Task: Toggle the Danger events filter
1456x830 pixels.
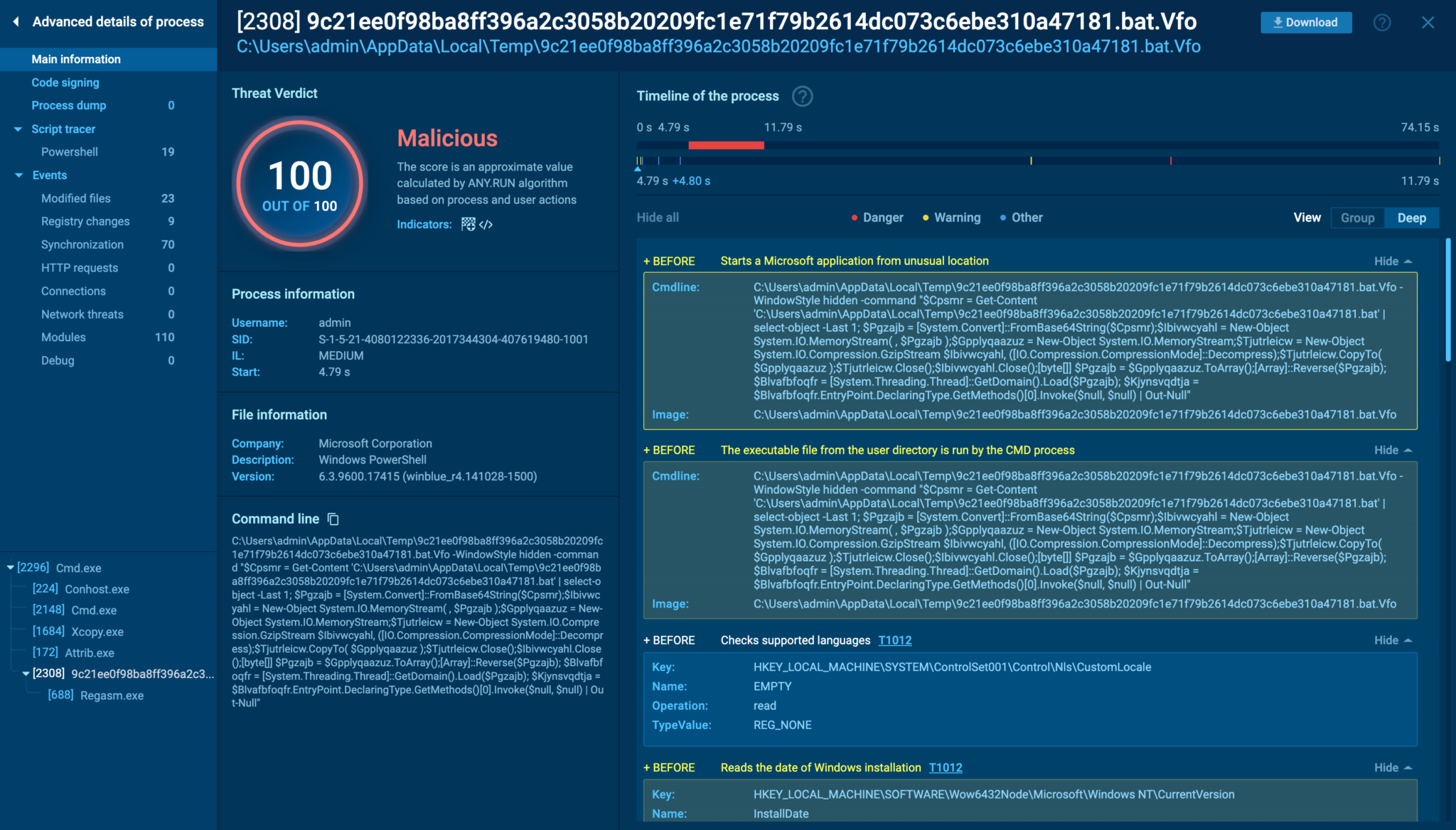Action: coord(877,217)
